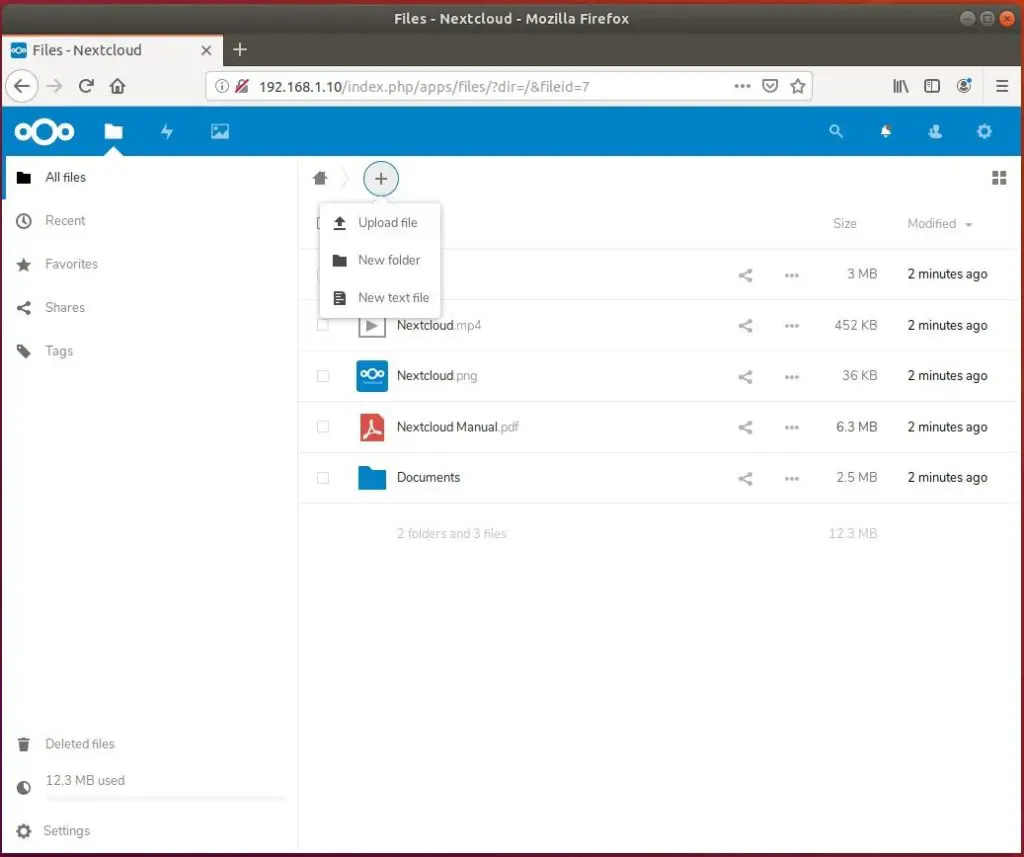This screenshot has height=857, width=1024.
Task: Open more actions for Nextcloud Manual.pdf
Action: 792,427
